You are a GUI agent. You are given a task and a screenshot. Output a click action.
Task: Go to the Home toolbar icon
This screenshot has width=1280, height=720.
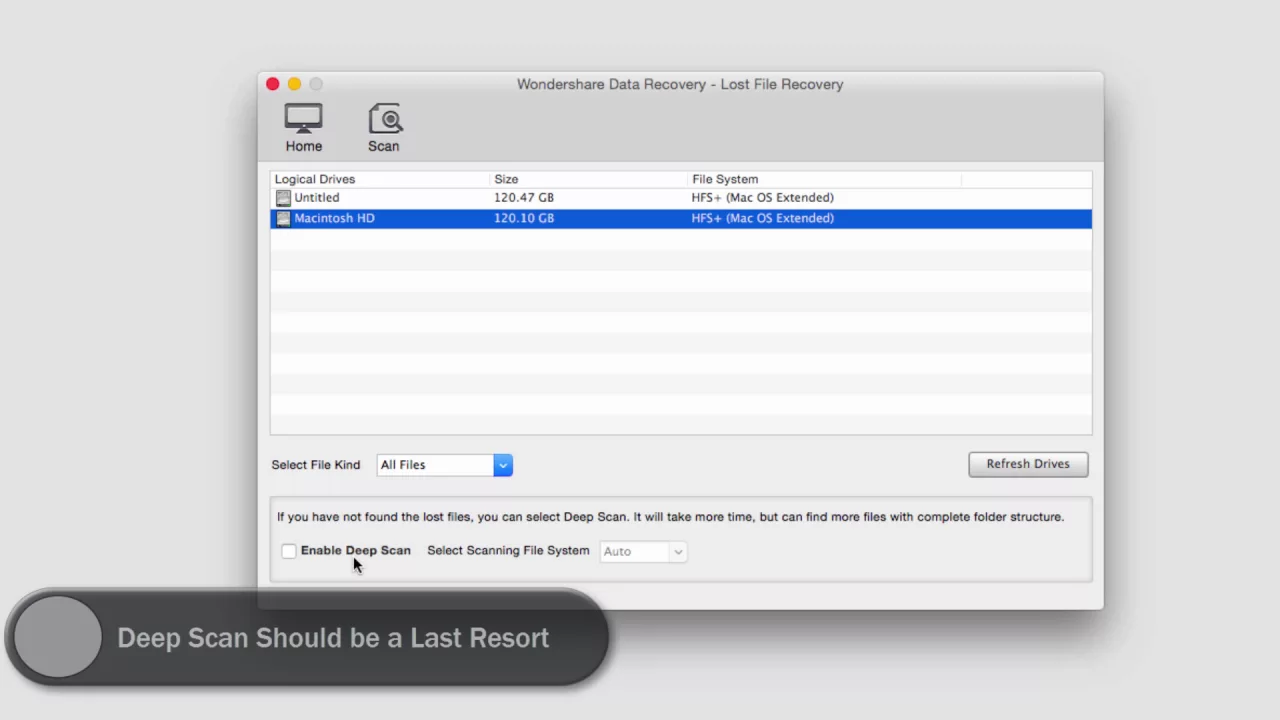[303, 128]
